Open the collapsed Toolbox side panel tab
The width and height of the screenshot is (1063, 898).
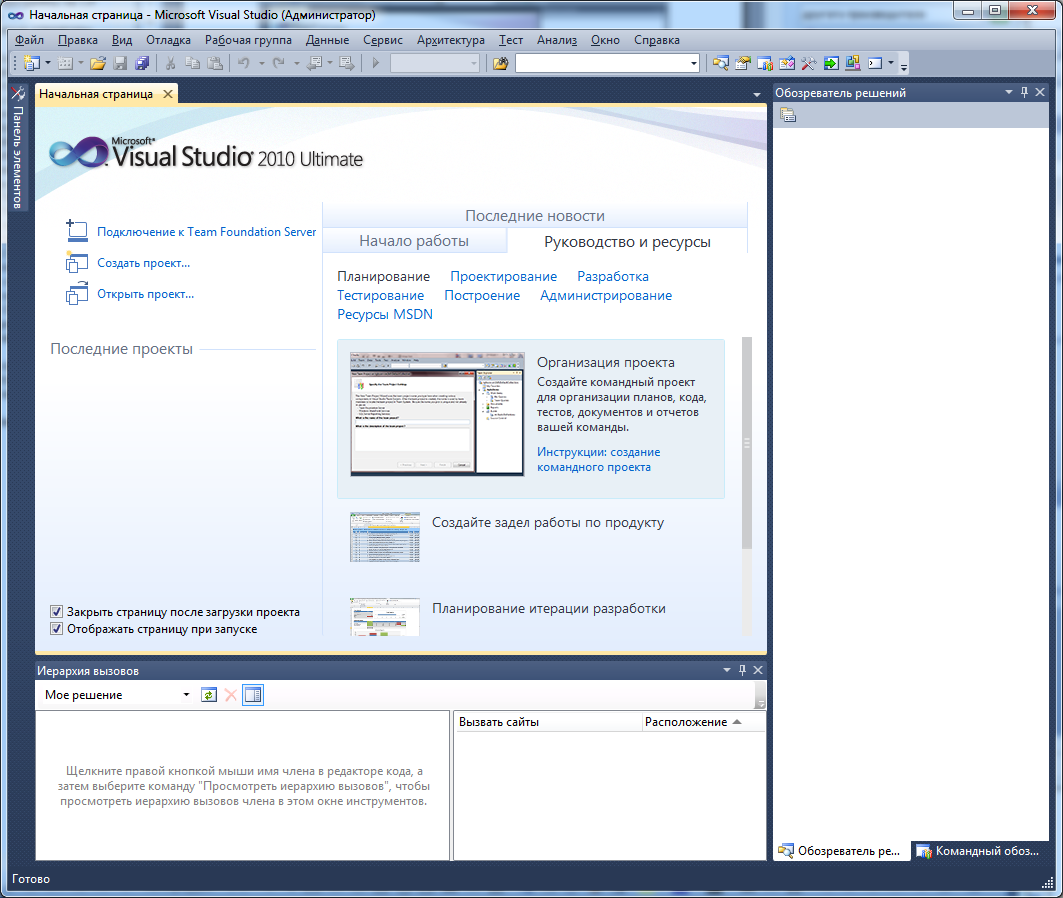click(18, 148)
